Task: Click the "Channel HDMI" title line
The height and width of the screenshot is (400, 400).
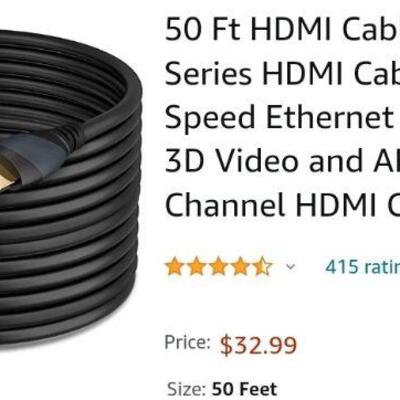Action: tap(282, 204)
